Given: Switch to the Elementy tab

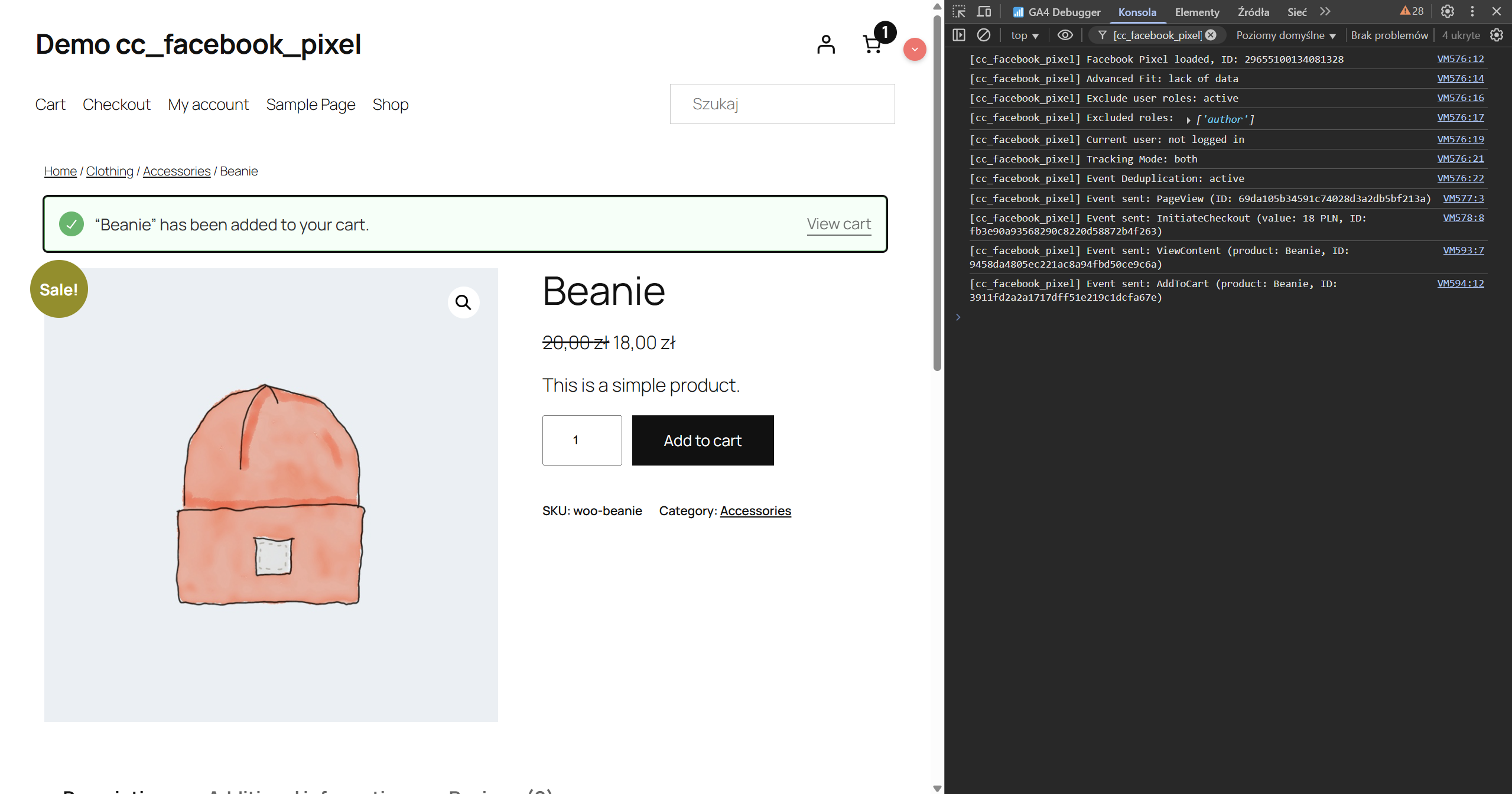Looking at the screenshot, I should point(1196,12).
